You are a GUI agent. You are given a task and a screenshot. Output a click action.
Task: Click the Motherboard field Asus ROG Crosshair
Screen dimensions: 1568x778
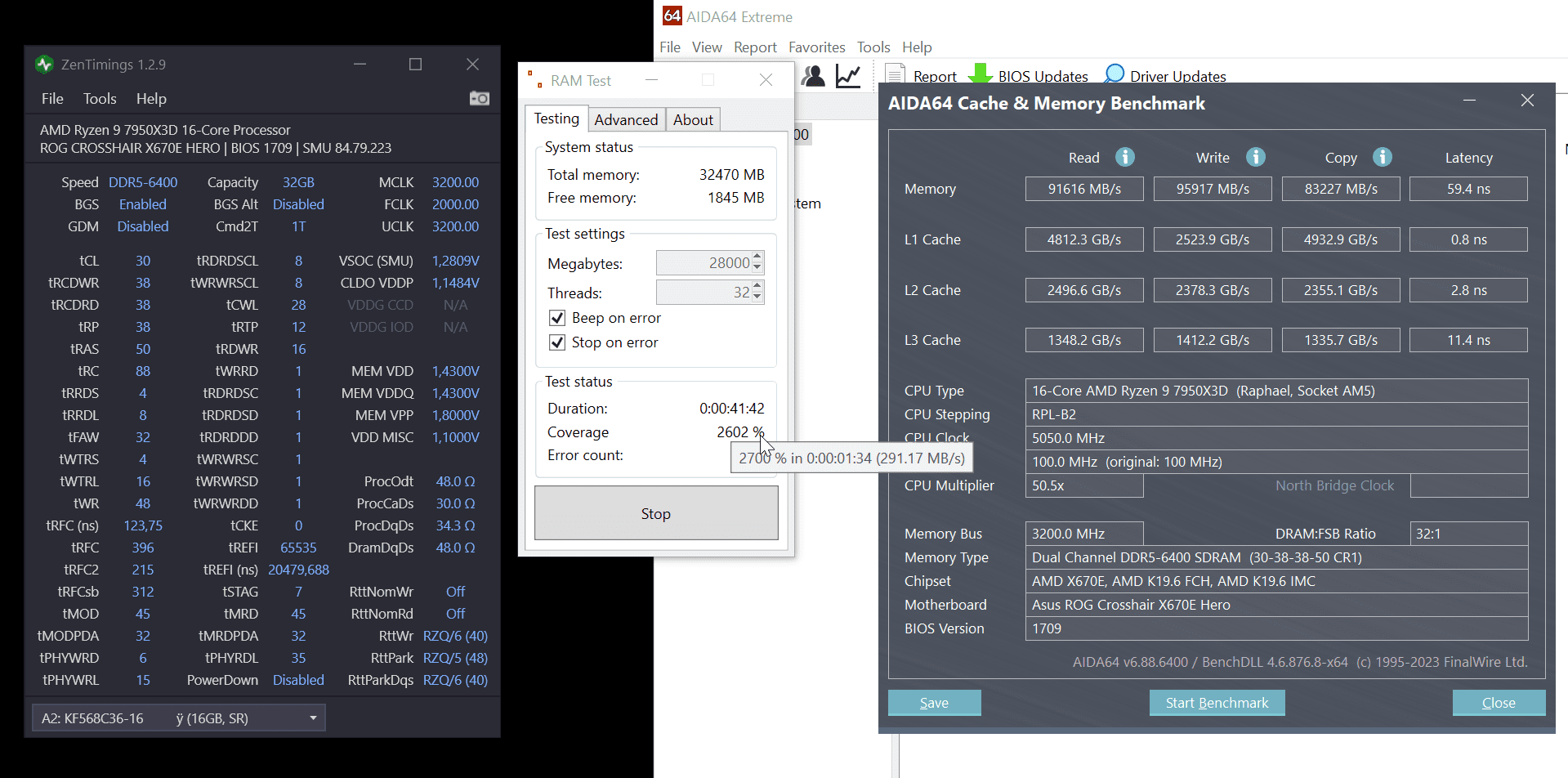(x=1276, y=605)
